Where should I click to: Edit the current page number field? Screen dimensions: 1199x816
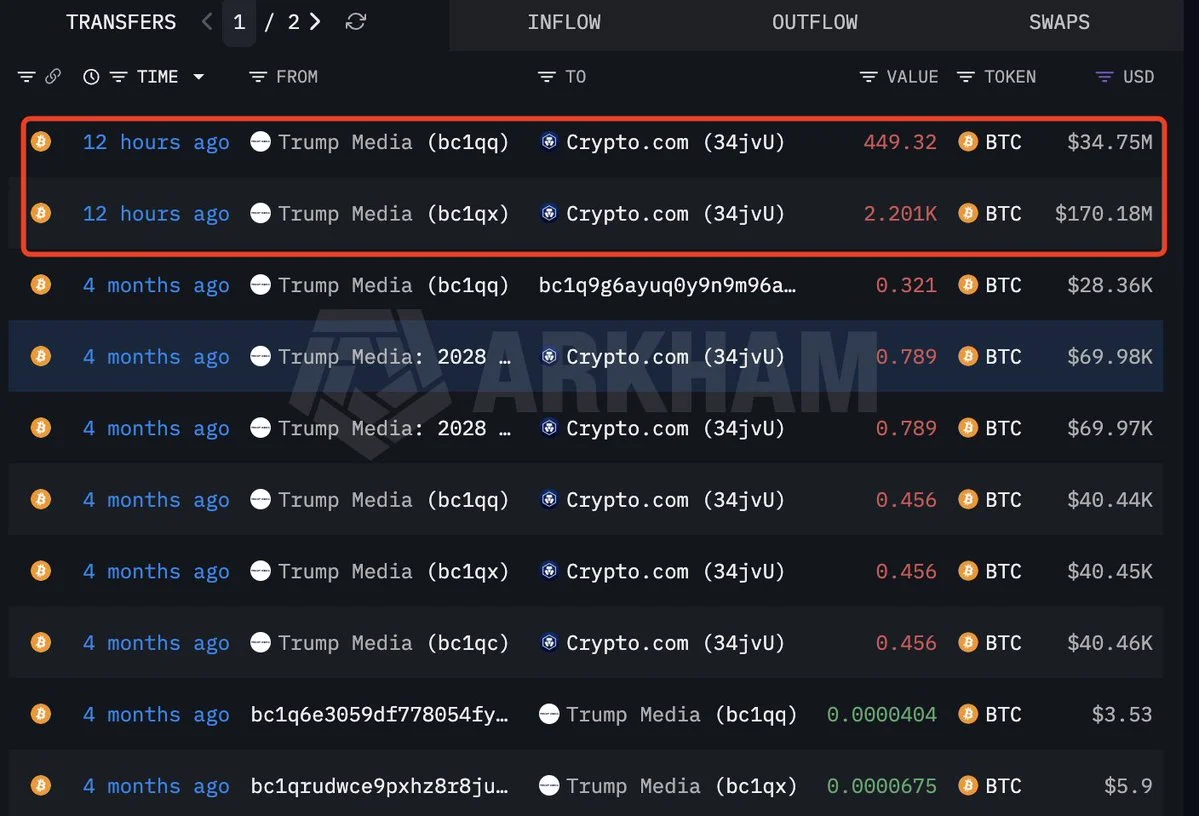pos(239,22)
